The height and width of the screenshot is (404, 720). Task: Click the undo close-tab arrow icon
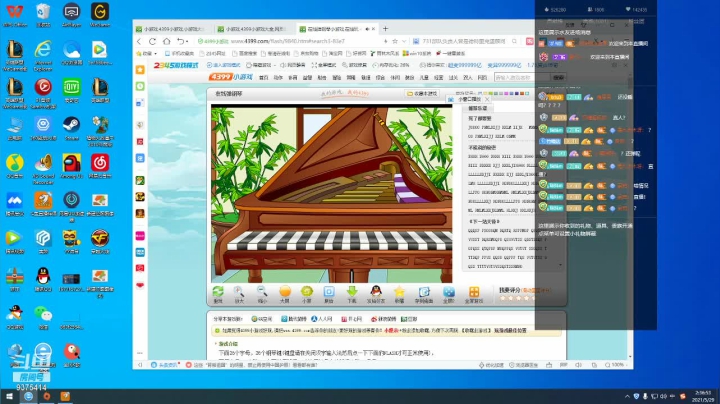click(180, 41)
